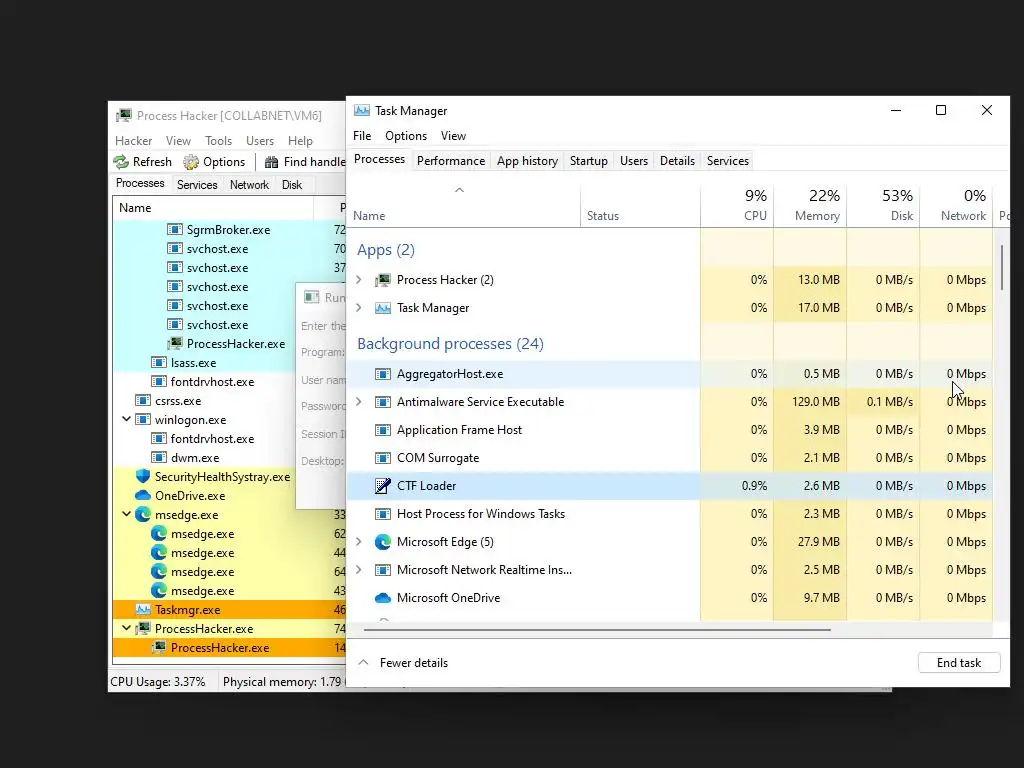Image resolution: width=1024 pixels, height=768 pixels.
Task: Select SecurityHealthSystray.exe shield icon
Action: (x=143, y=477)
